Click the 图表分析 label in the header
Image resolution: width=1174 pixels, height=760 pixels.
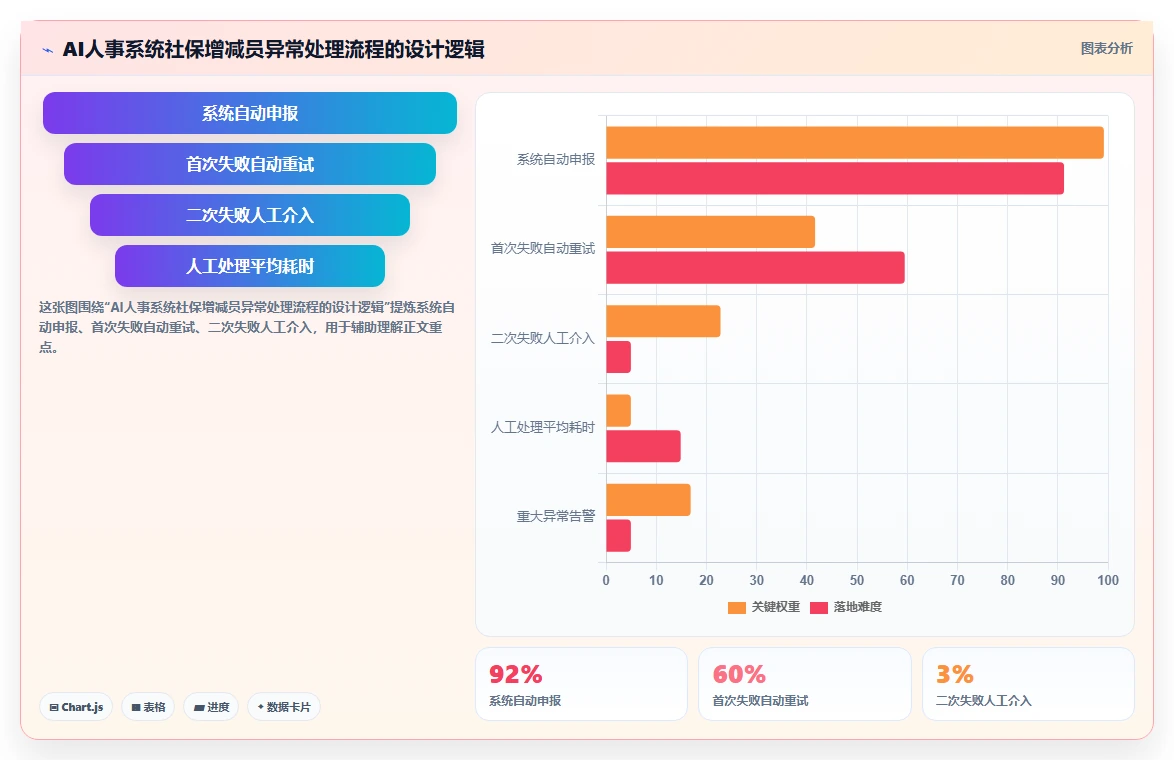pyautogui.click(x=1106, y=49)
